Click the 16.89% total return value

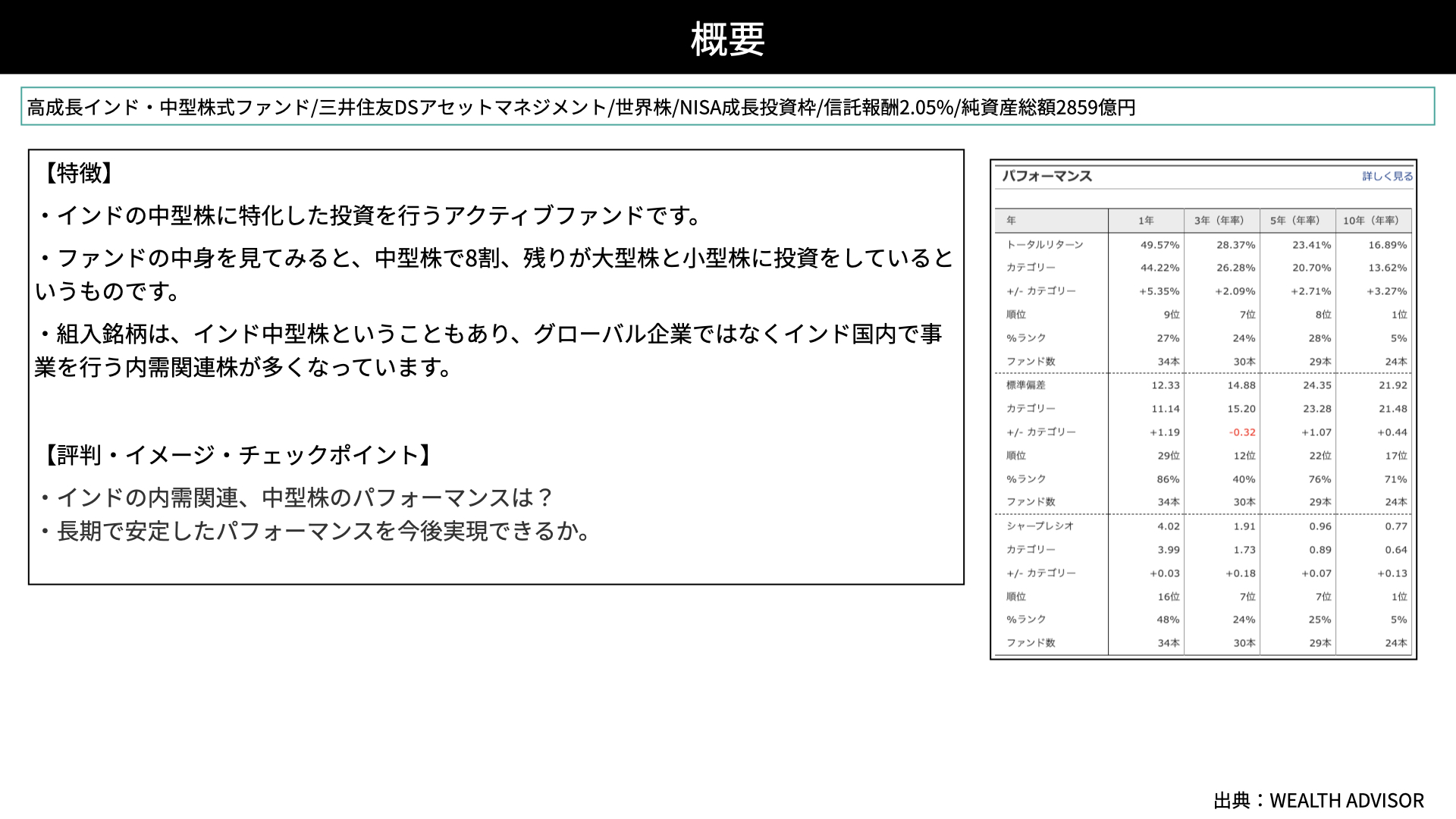point(1388,245)
